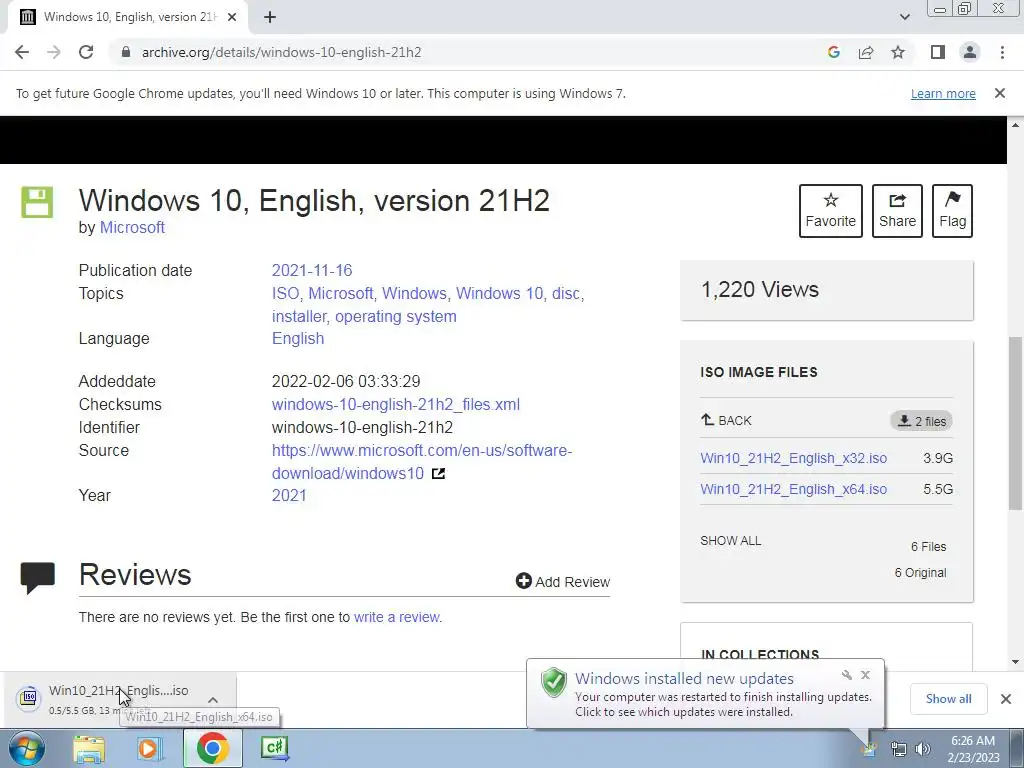Close the Windows 10, English tab
Image resolution: width=1024 pixels, height=768 pixels.
(232, 17)
